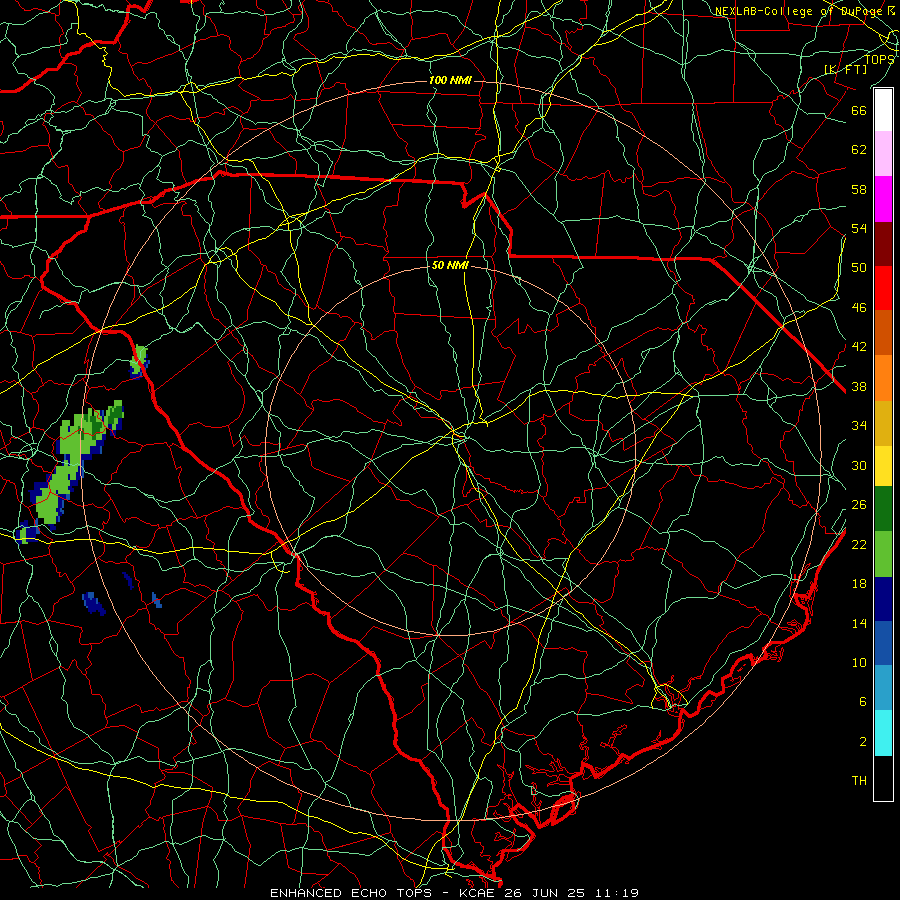Click the yellow swatch between 34 and 30
The height and width of the screenshot is (900, 900).
883,465
